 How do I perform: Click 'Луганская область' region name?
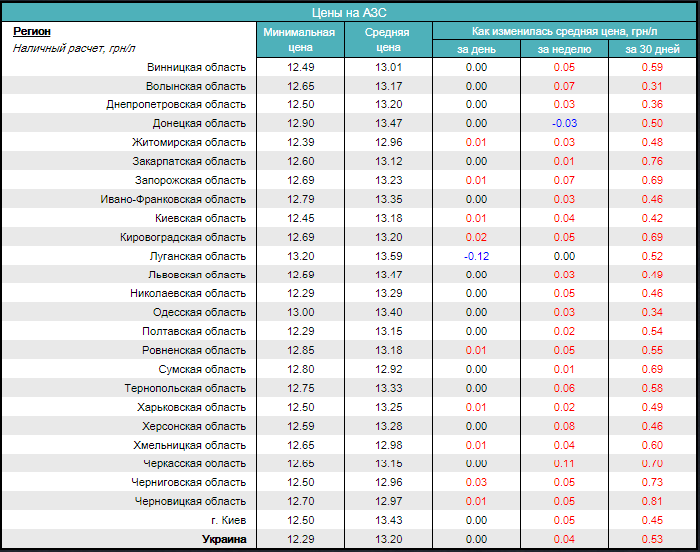click(x=197, y=256)
